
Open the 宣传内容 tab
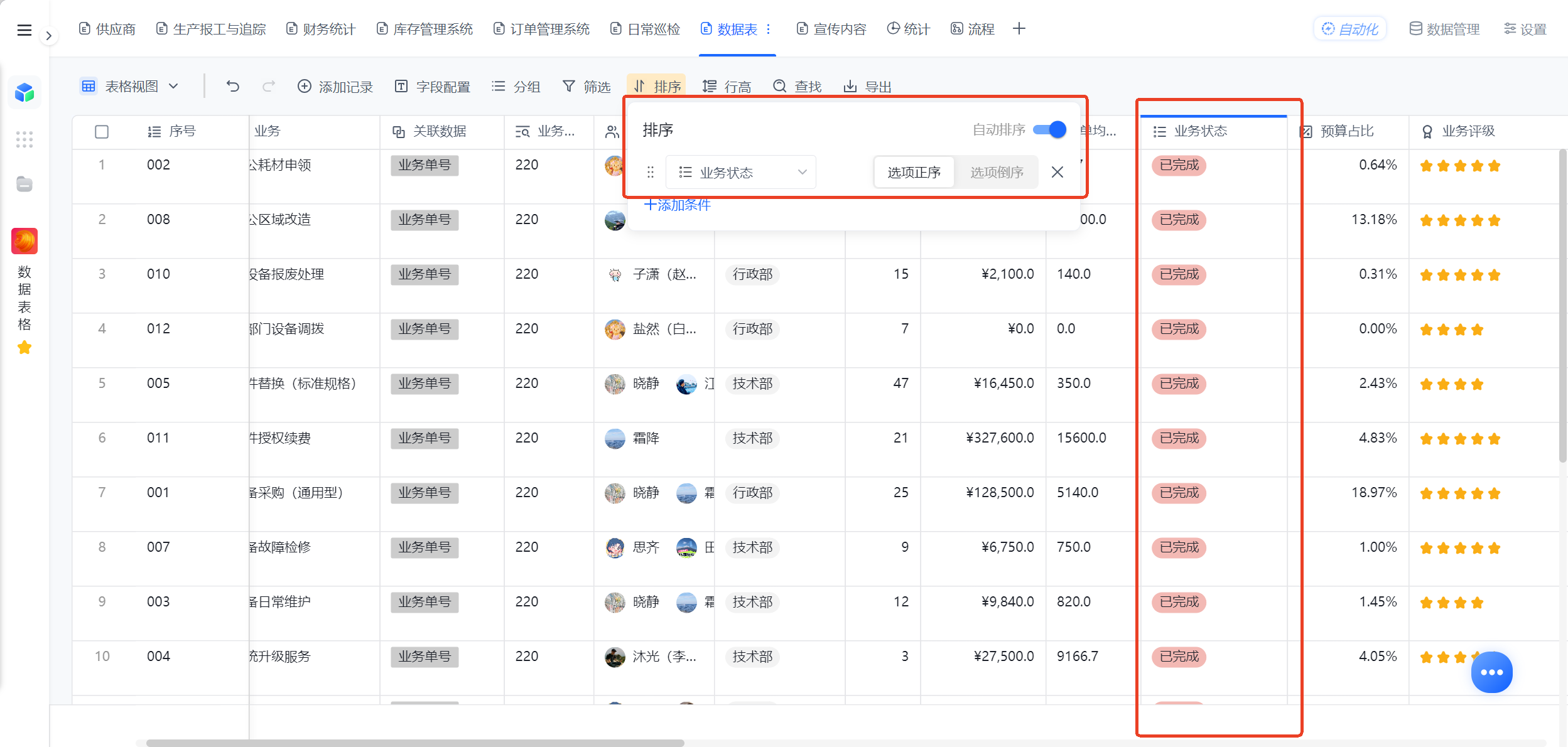coord(831,29)
